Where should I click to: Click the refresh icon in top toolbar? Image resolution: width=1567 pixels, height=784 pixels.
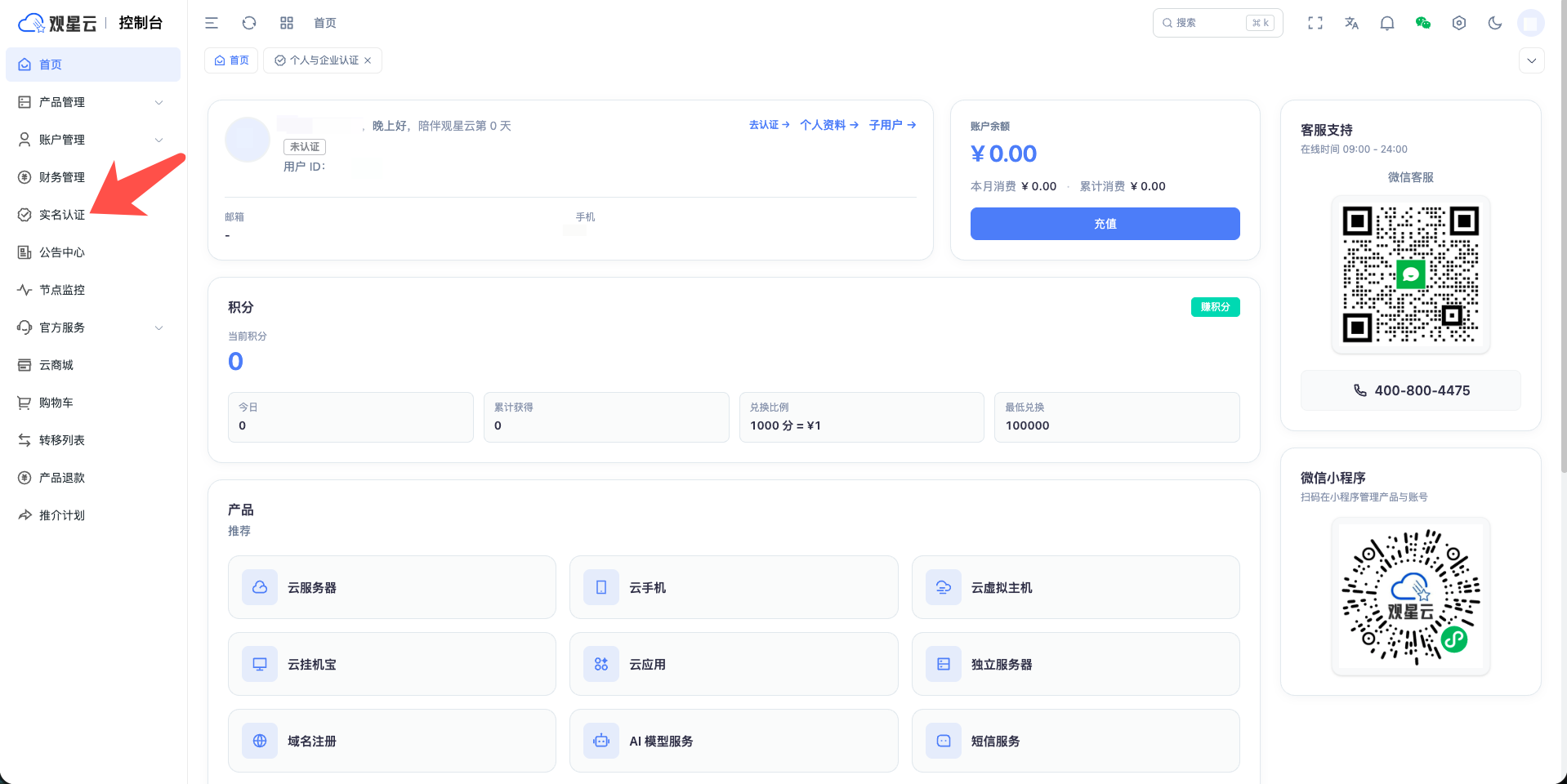point(249,23)
